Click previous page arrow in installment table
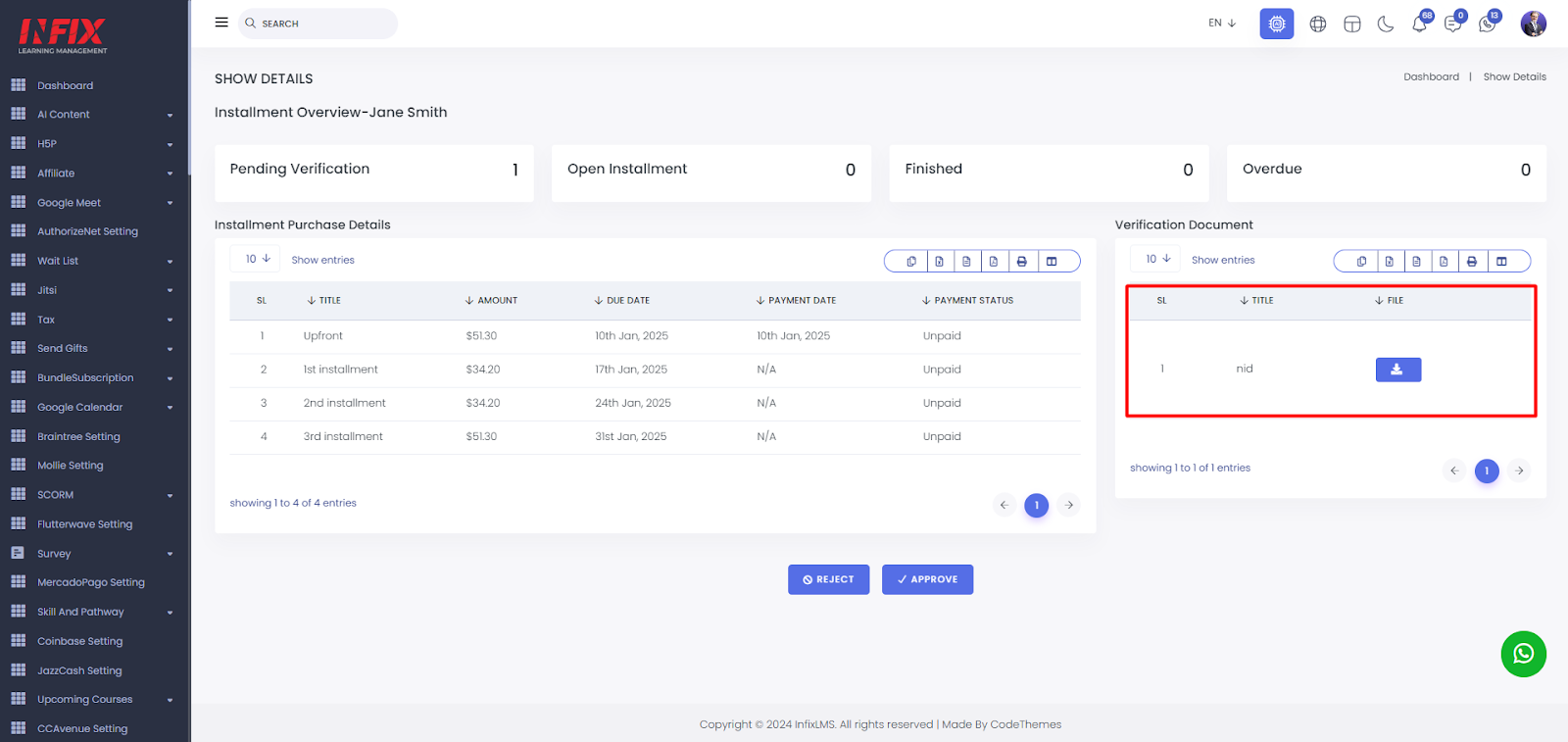 click(x=1004, y=505)
